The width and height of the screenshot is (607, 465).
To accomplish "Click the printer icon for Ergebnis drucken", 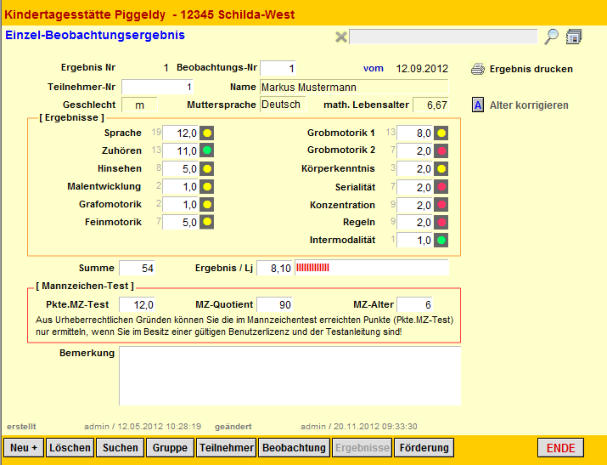I will click(478, 69).
